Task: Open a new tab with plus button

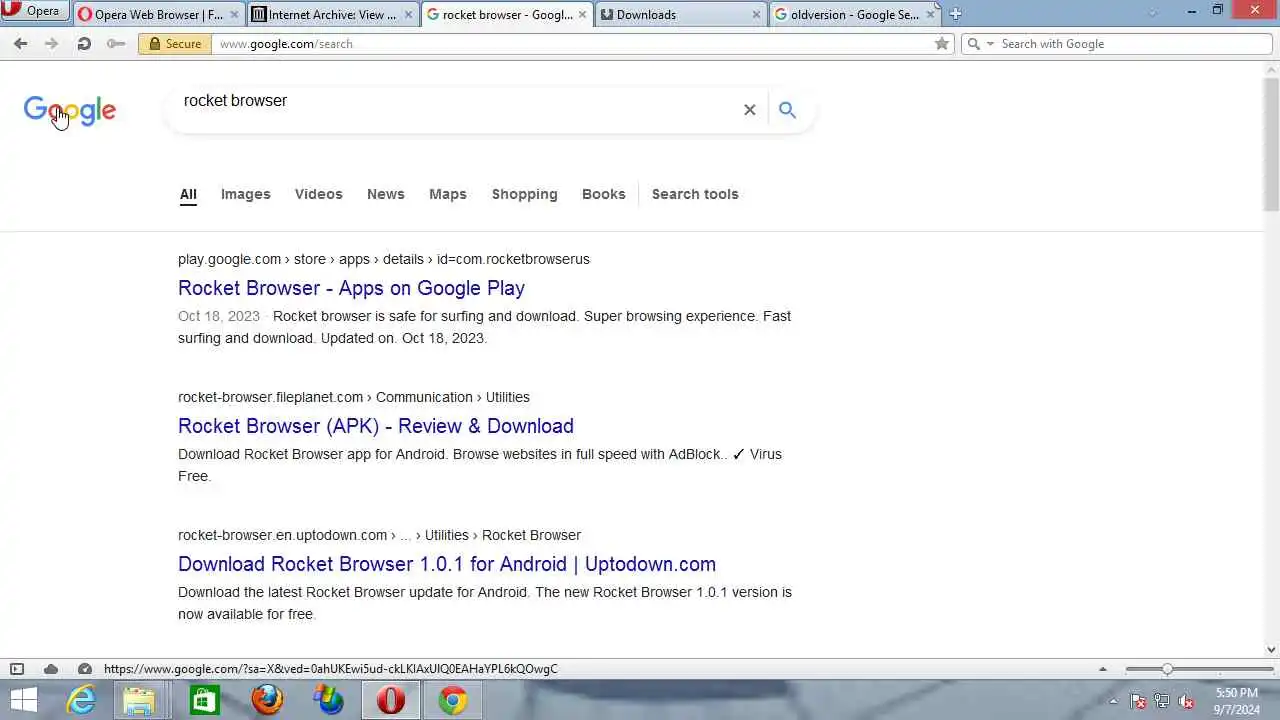Action: click(x=955, y=14)
